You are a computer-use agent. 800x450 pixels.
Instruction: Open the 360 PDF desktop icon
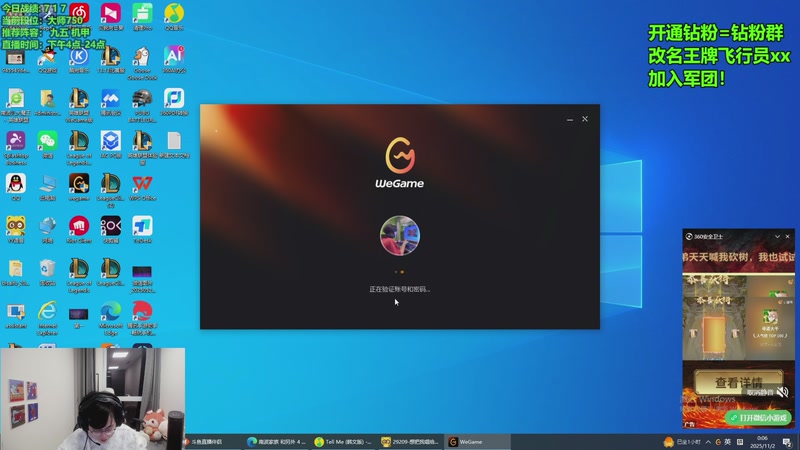pyautogui.click(x=174, y=98)
